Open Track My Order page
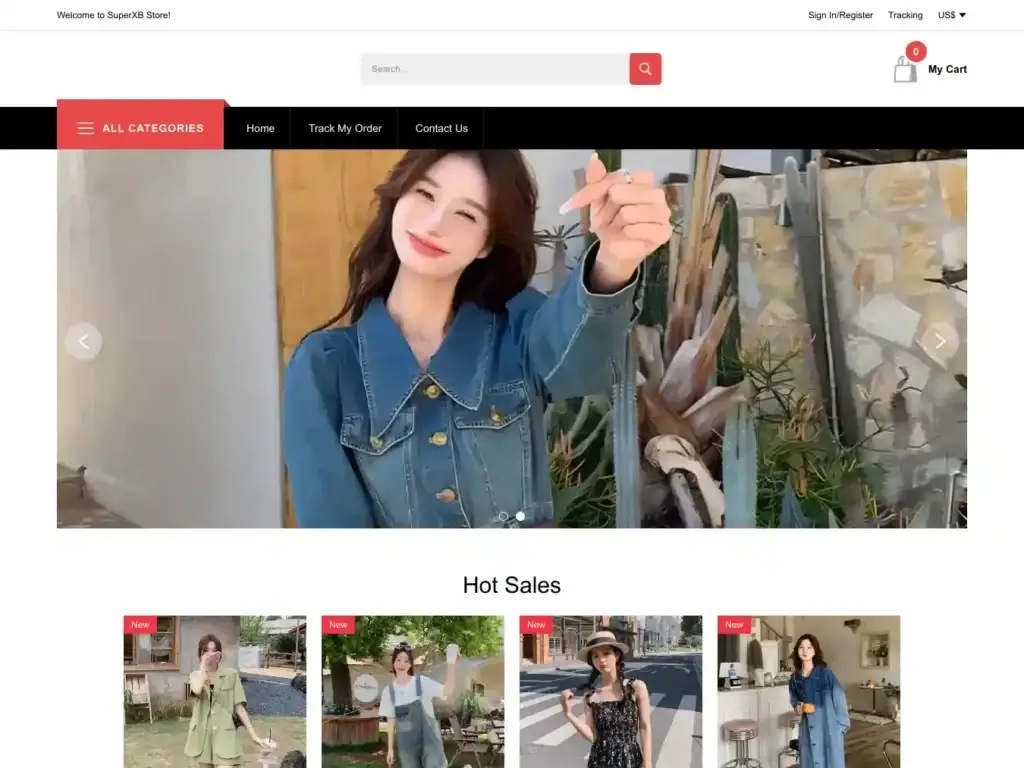1024x768 pixels. pos(345,128)
